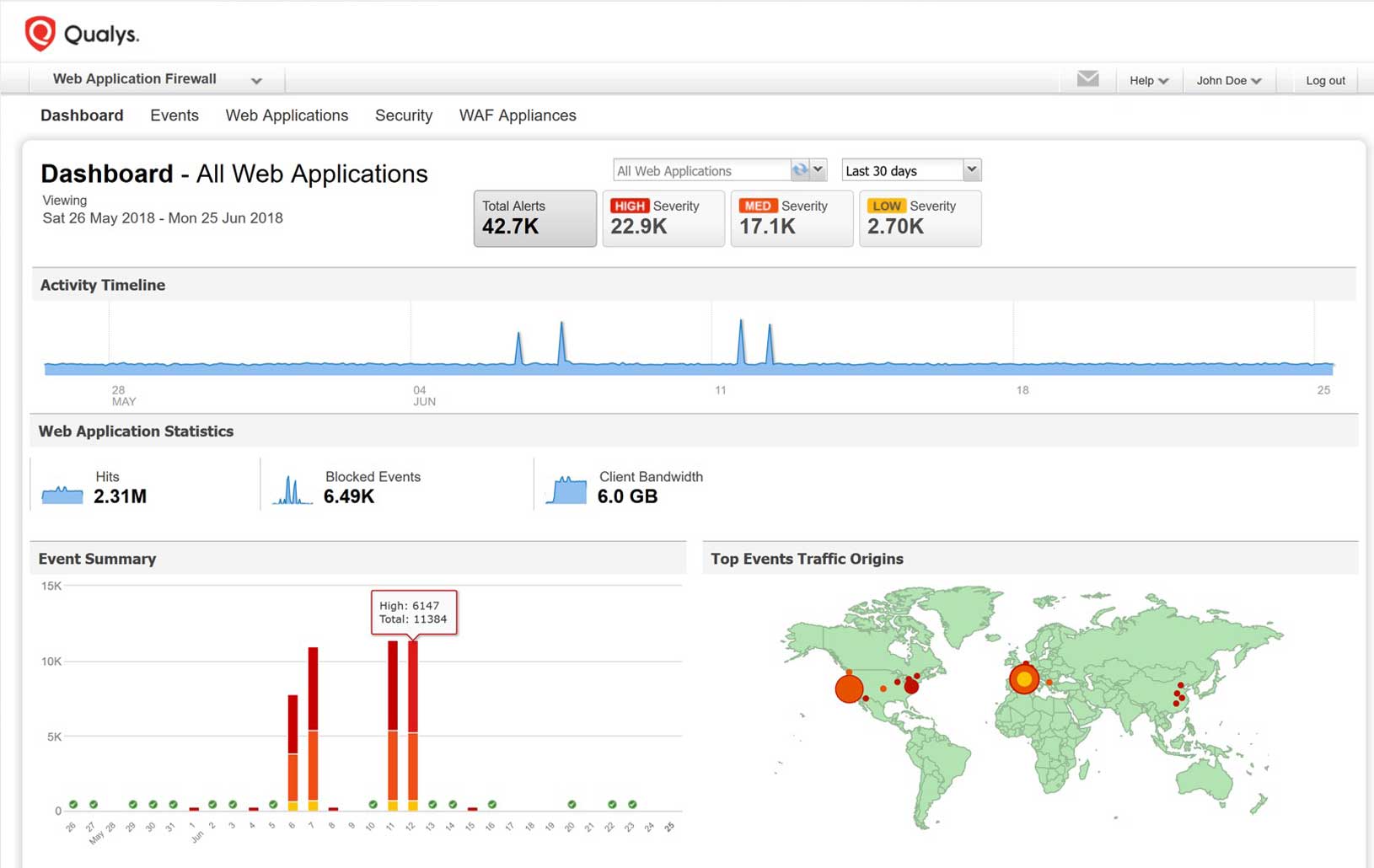The height and width of the screenshot is (868, 1374).
Task: Expand the Web Application Firewall module dropdown
Action: click(257, 79)
